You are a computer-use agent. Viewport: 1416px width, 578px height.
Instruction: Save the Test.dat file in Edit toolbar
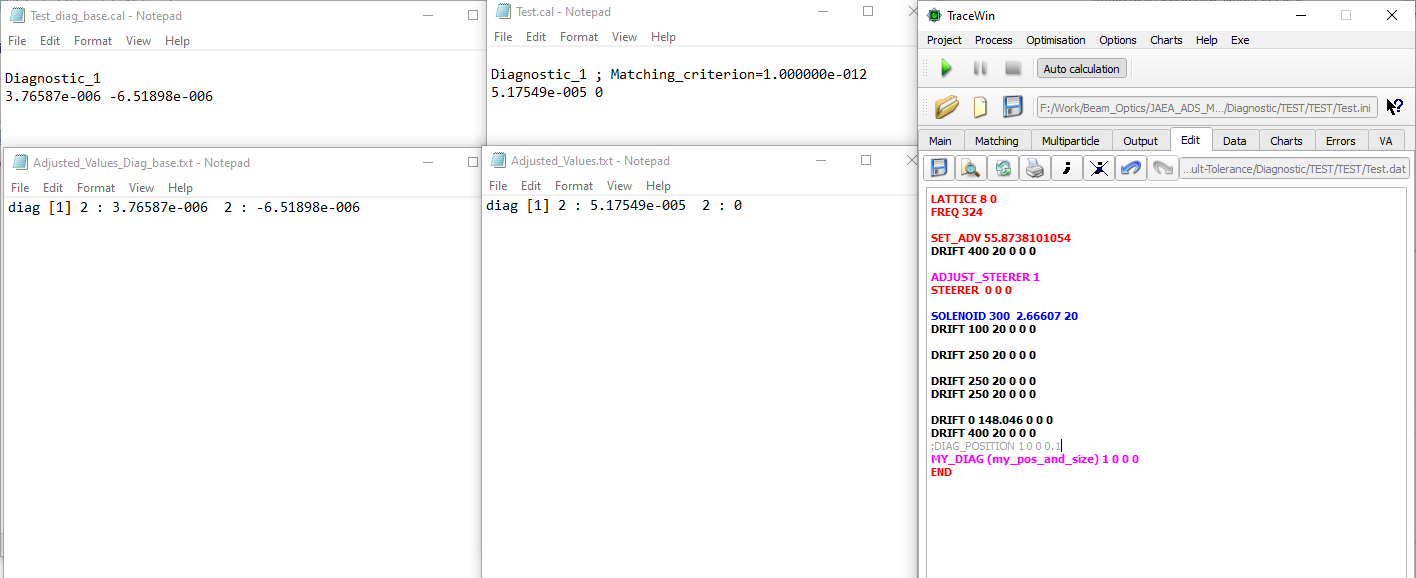coord(939,168)
